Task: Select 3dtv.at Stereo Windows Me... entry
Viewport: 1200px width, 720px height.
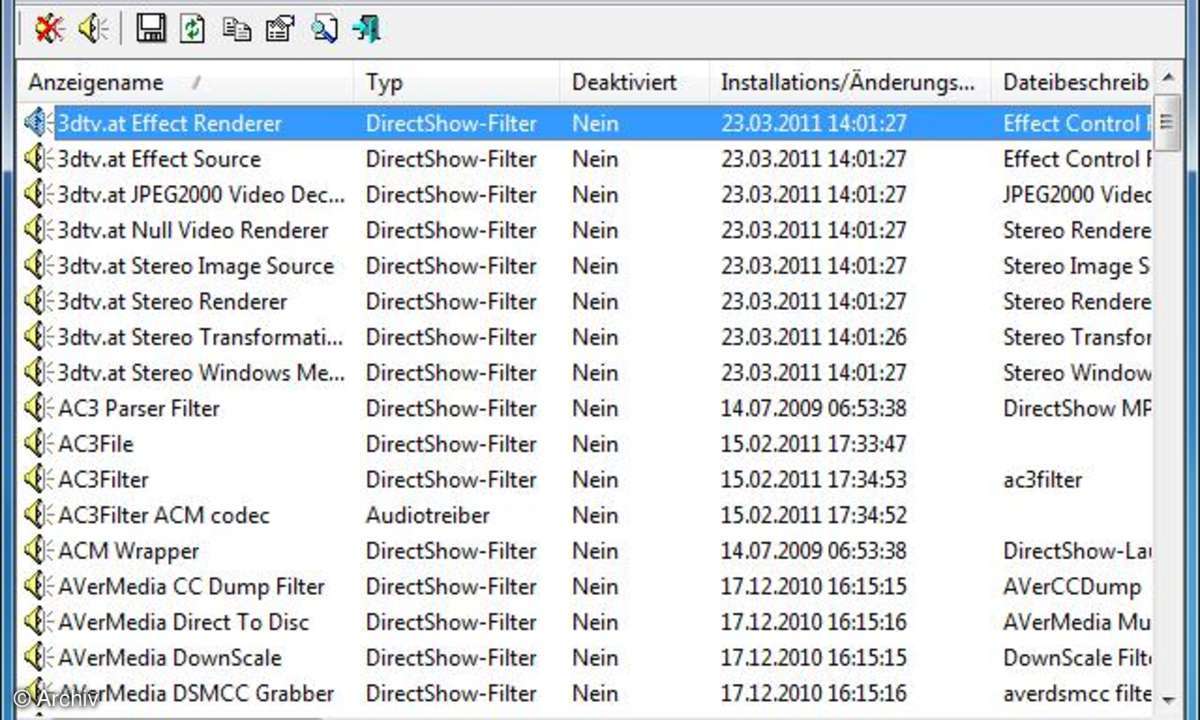Action: (x=201, y=373)
